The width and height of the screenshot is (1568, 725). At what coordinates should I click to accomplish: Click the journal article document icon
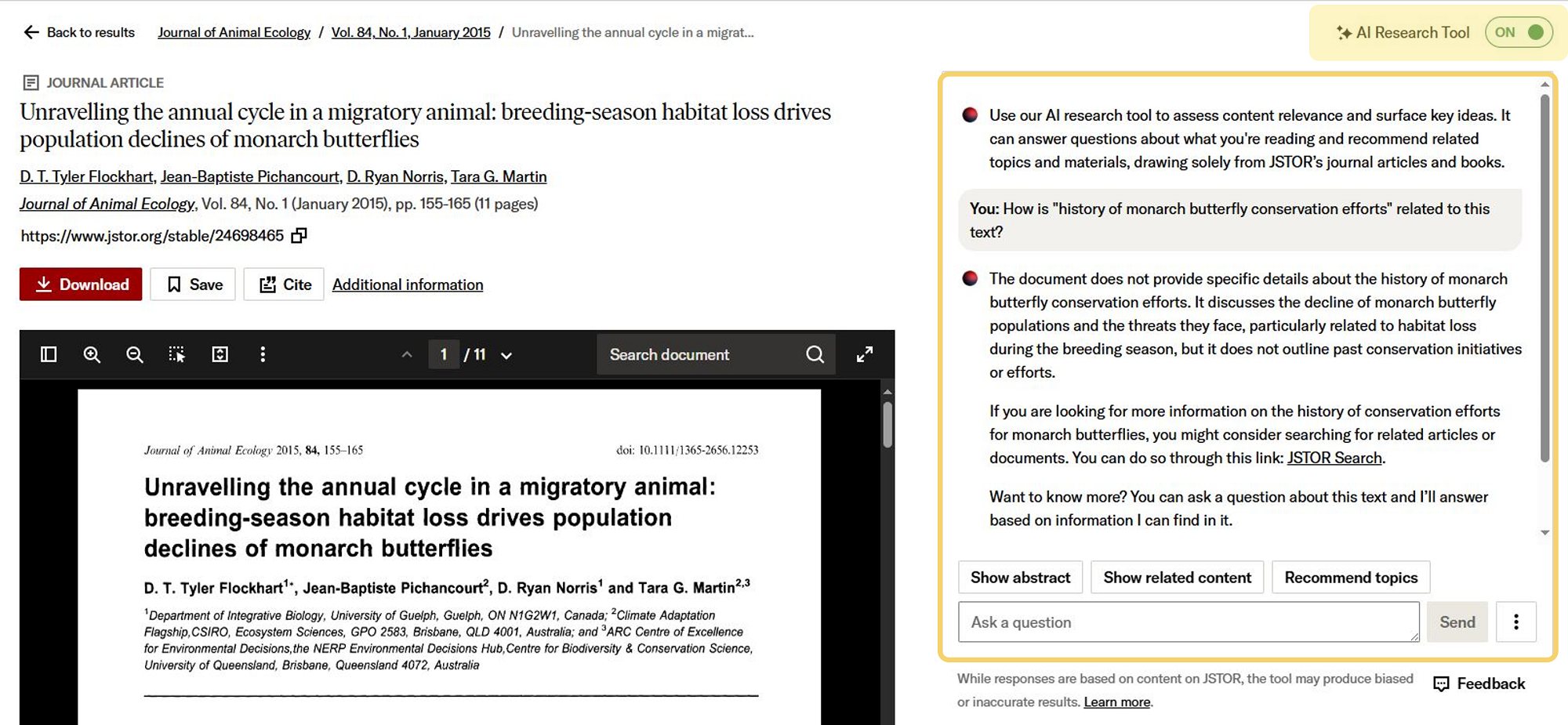(31, 82)
